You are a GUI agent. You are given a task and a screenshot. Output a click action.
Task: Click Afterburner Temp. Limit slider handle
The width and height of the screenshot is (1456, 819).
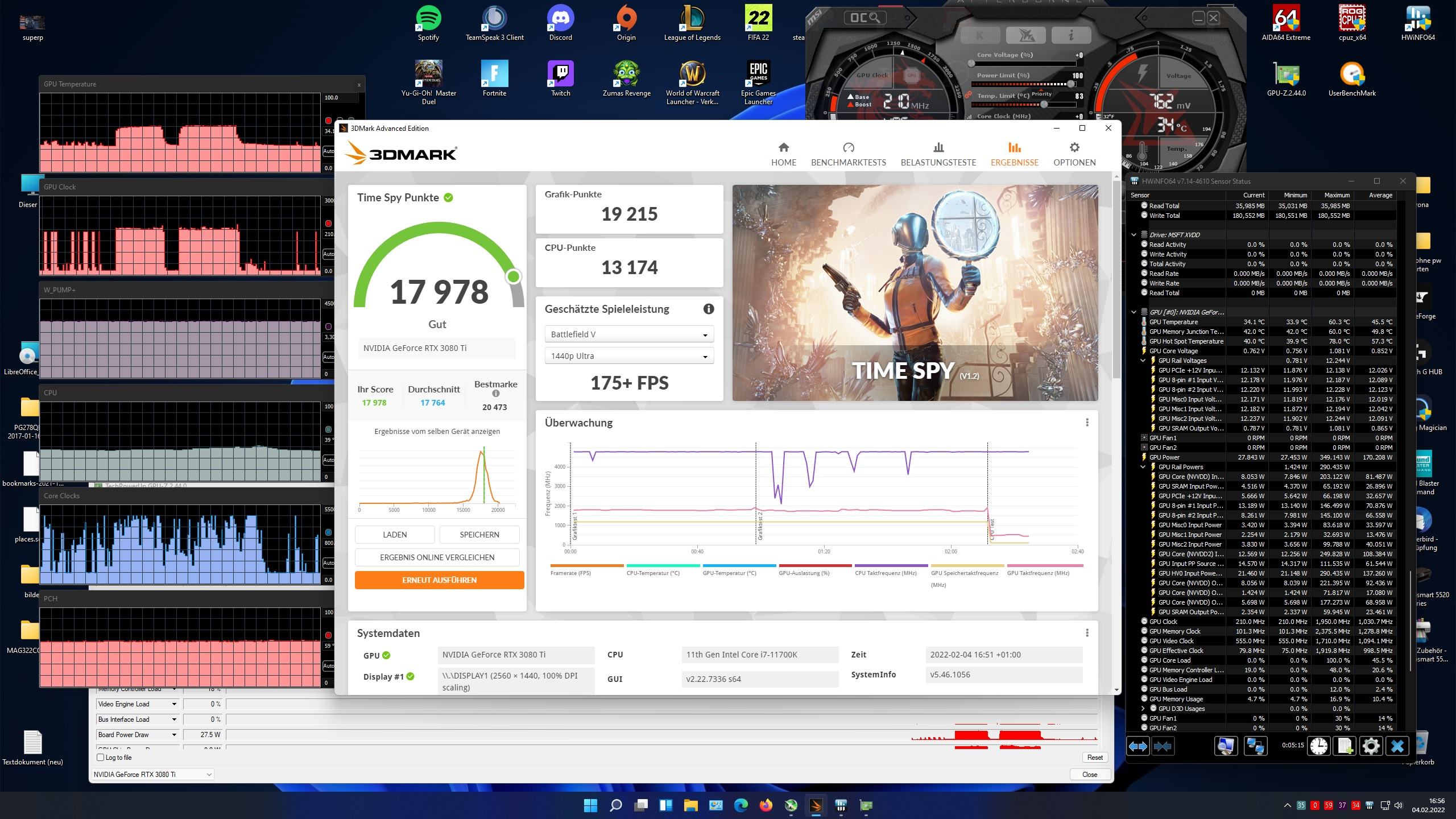[x=1044, y=104]
